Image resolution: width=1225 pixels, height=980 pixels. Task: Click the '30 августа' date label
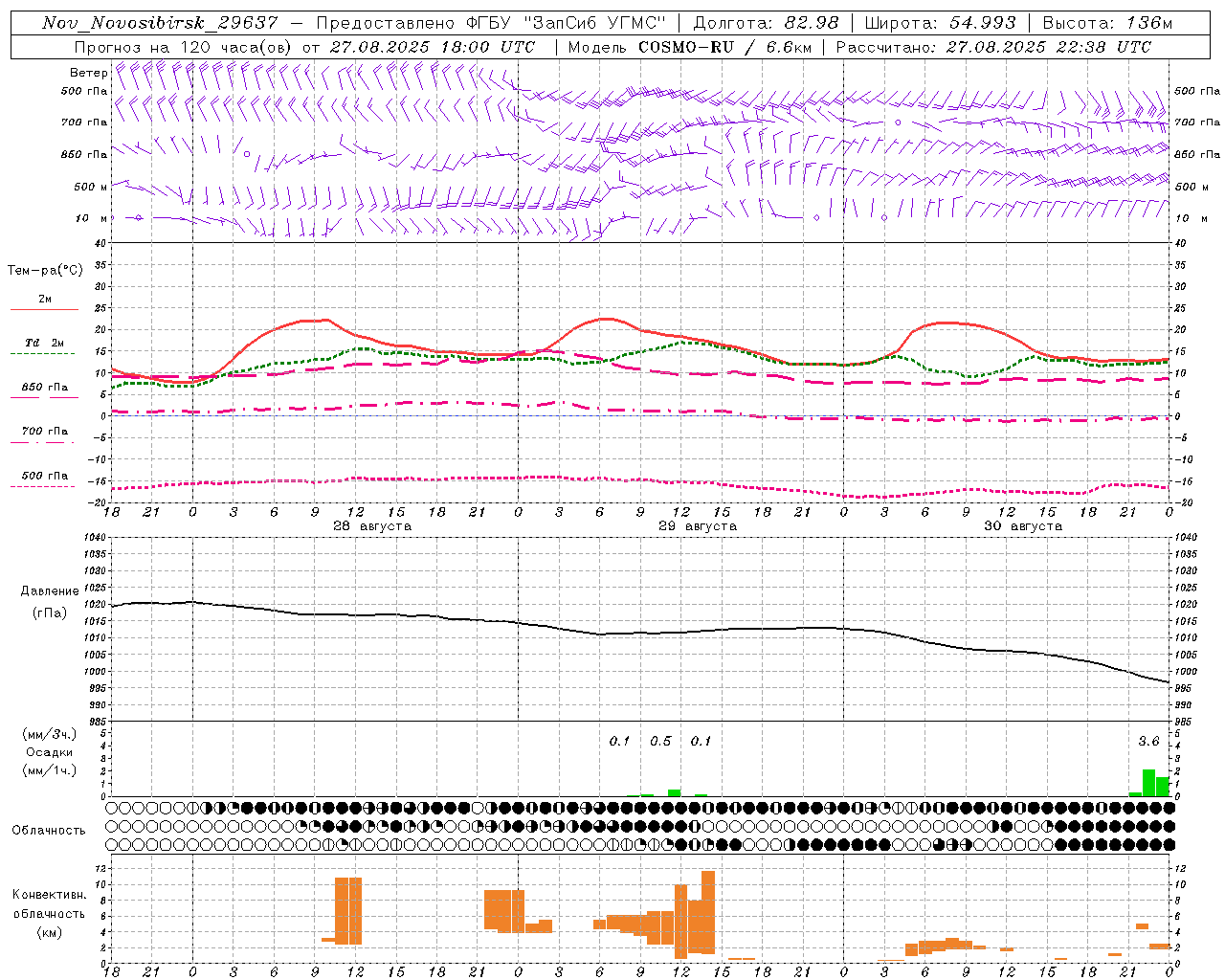[1023, 526]
